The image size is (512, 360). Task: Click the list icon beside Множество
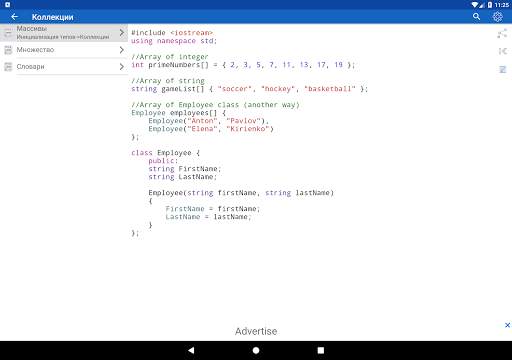point(8,50)
